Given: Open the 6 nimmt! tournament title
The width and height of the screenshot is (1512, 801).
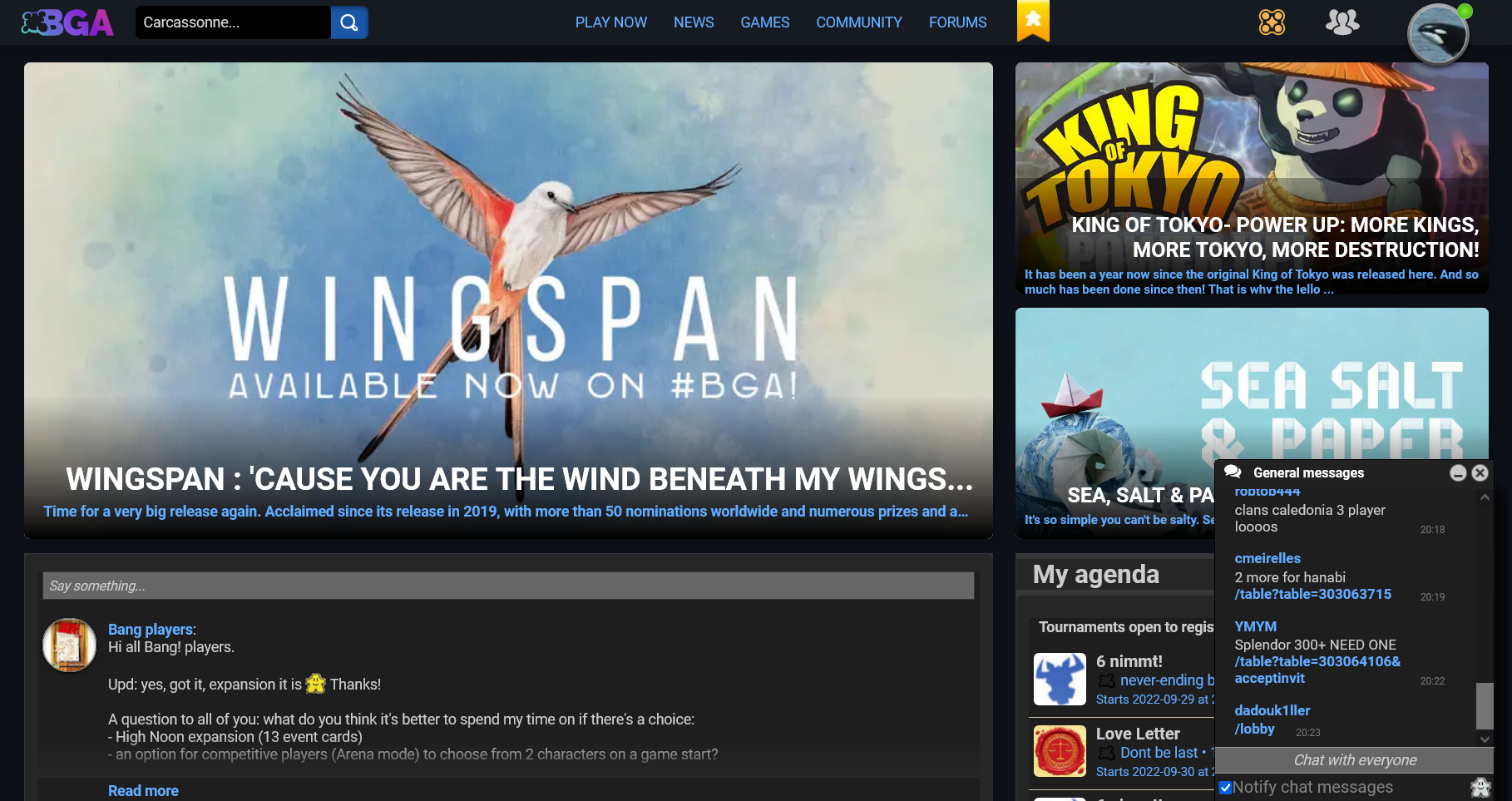Looking at the screenshot, I should click(1129, 661).
